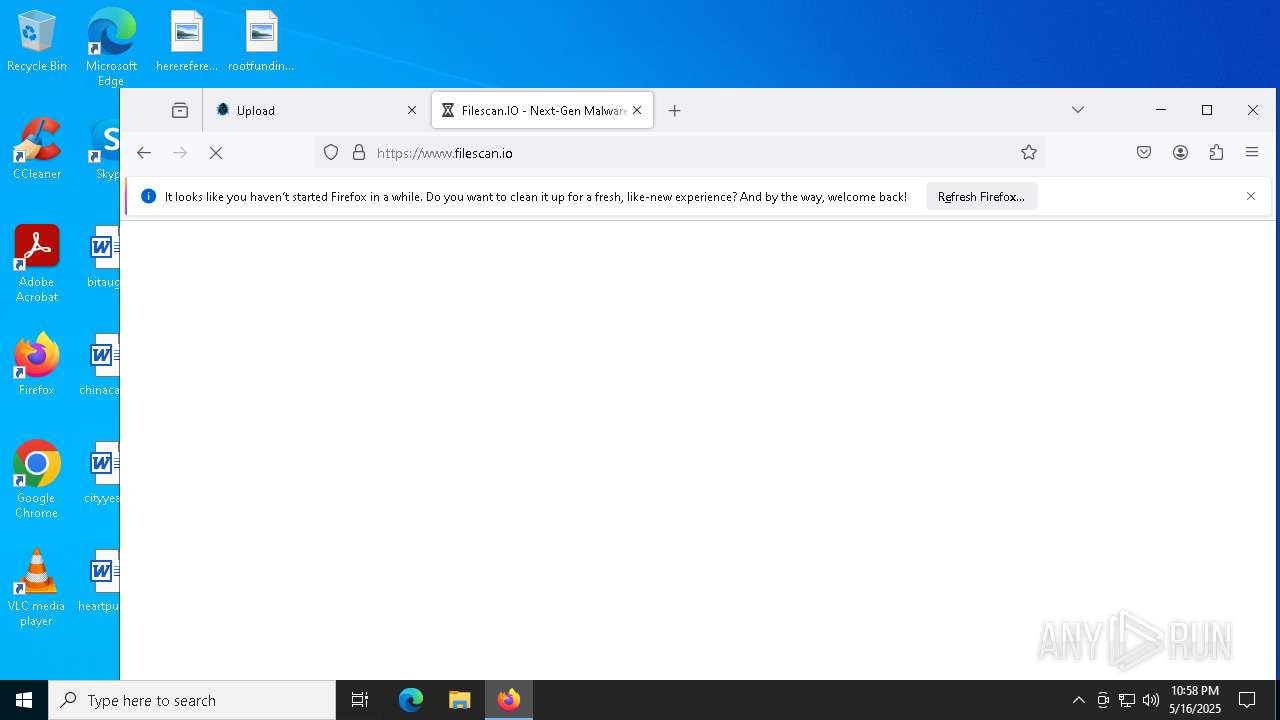
Task: Bookmark this page with star icon
Action: pyautogui.click(x=1029, y=152)
